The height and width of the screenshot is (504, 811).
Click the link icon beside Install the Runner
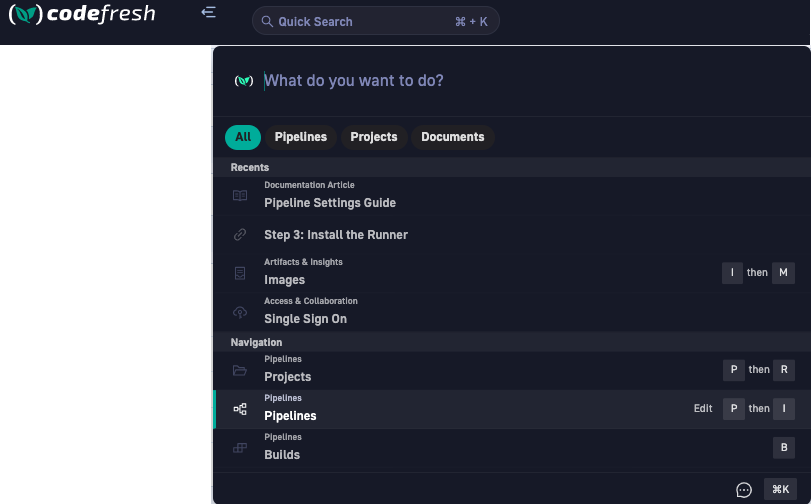coord(240,235)
